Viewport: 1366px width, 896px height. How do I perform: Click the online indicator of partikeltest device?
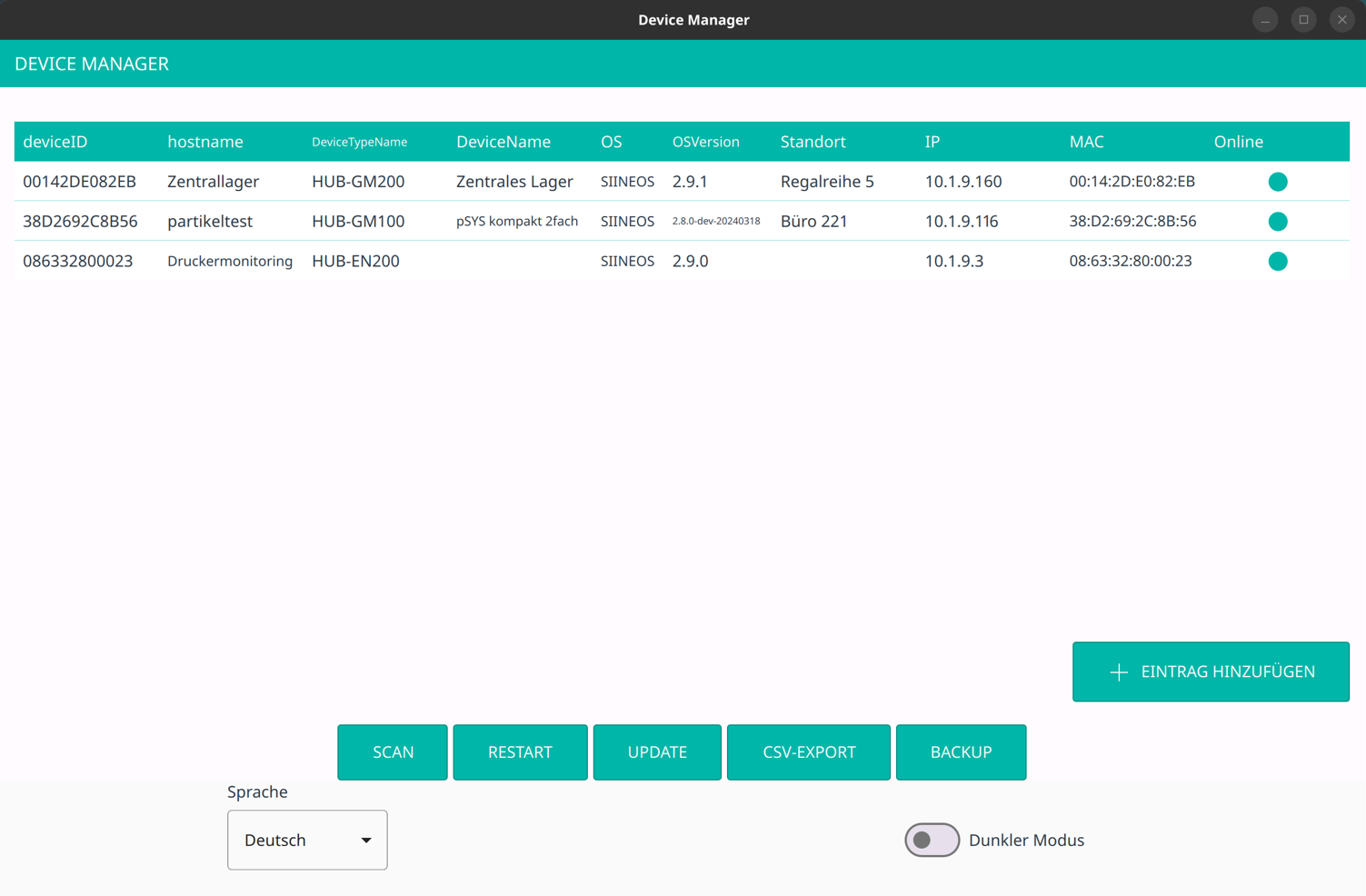coord(1277,222)
